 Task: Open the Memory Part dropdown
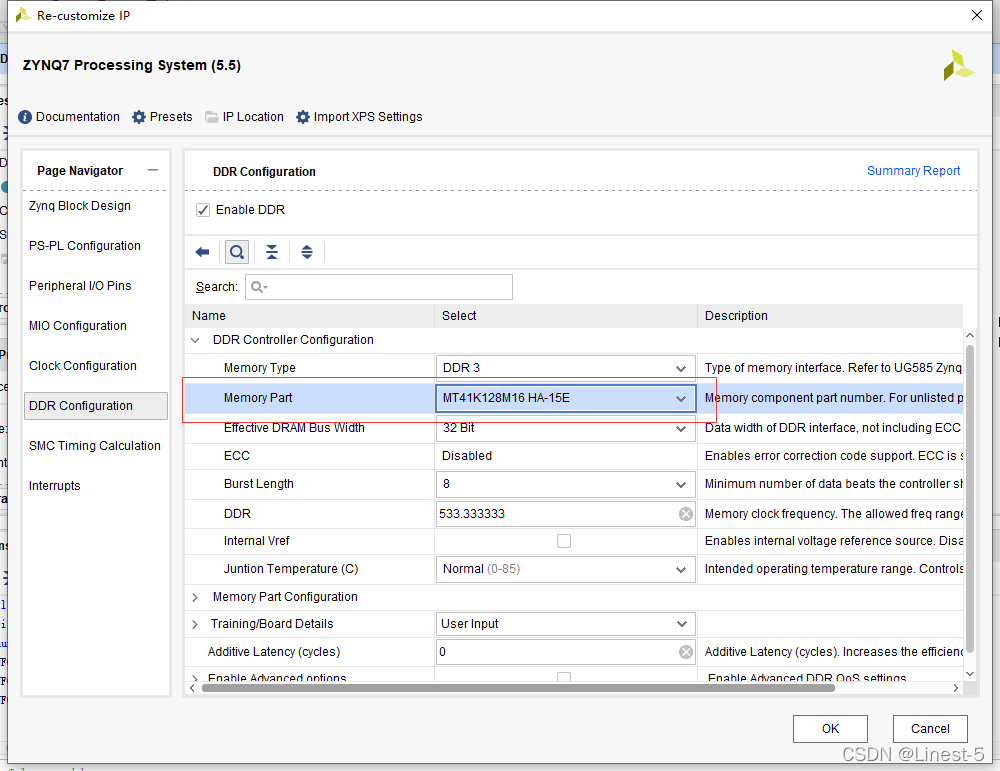click(x=681, y=398)
